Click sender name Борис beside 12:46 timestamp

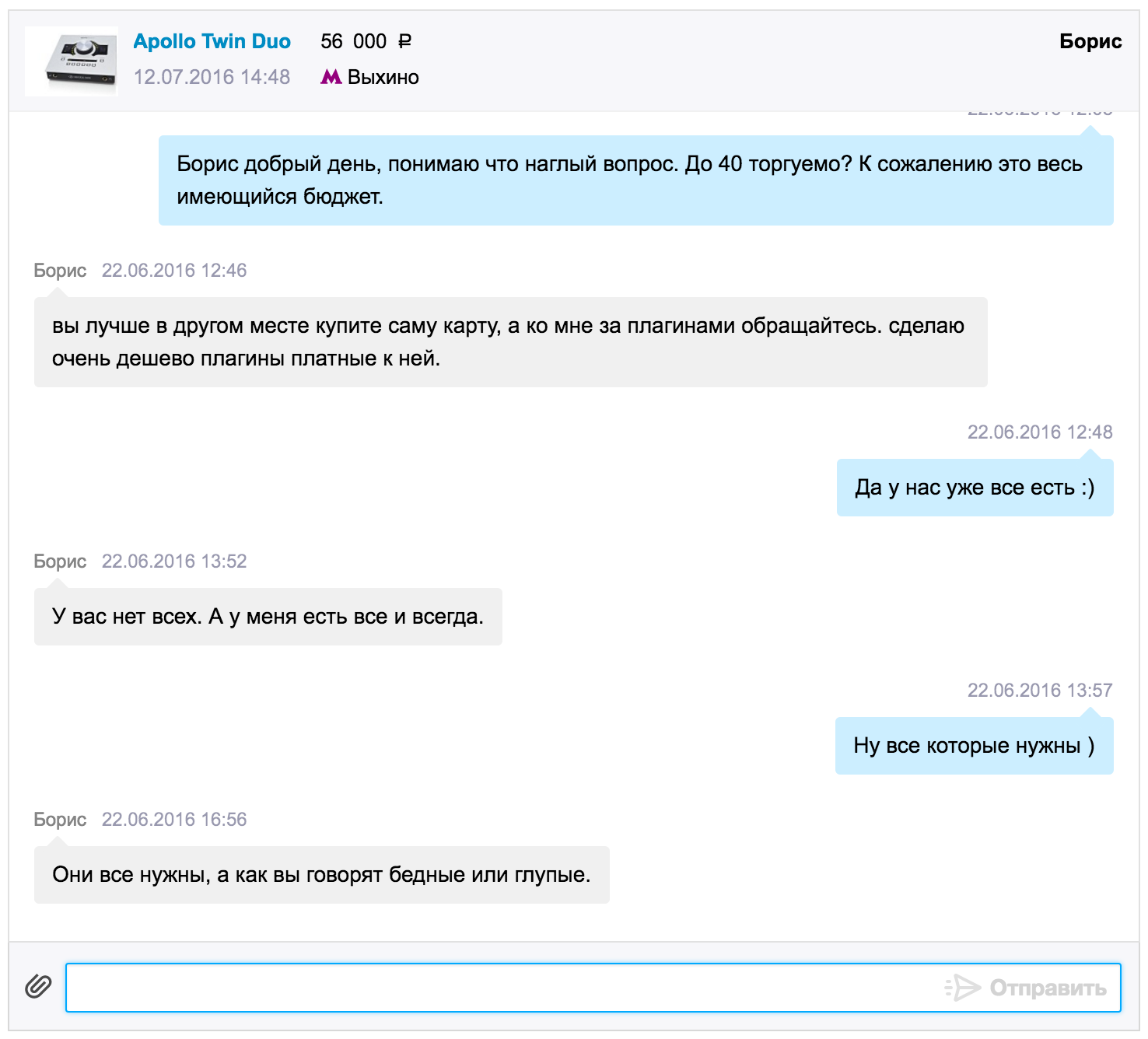pos(60,271)
